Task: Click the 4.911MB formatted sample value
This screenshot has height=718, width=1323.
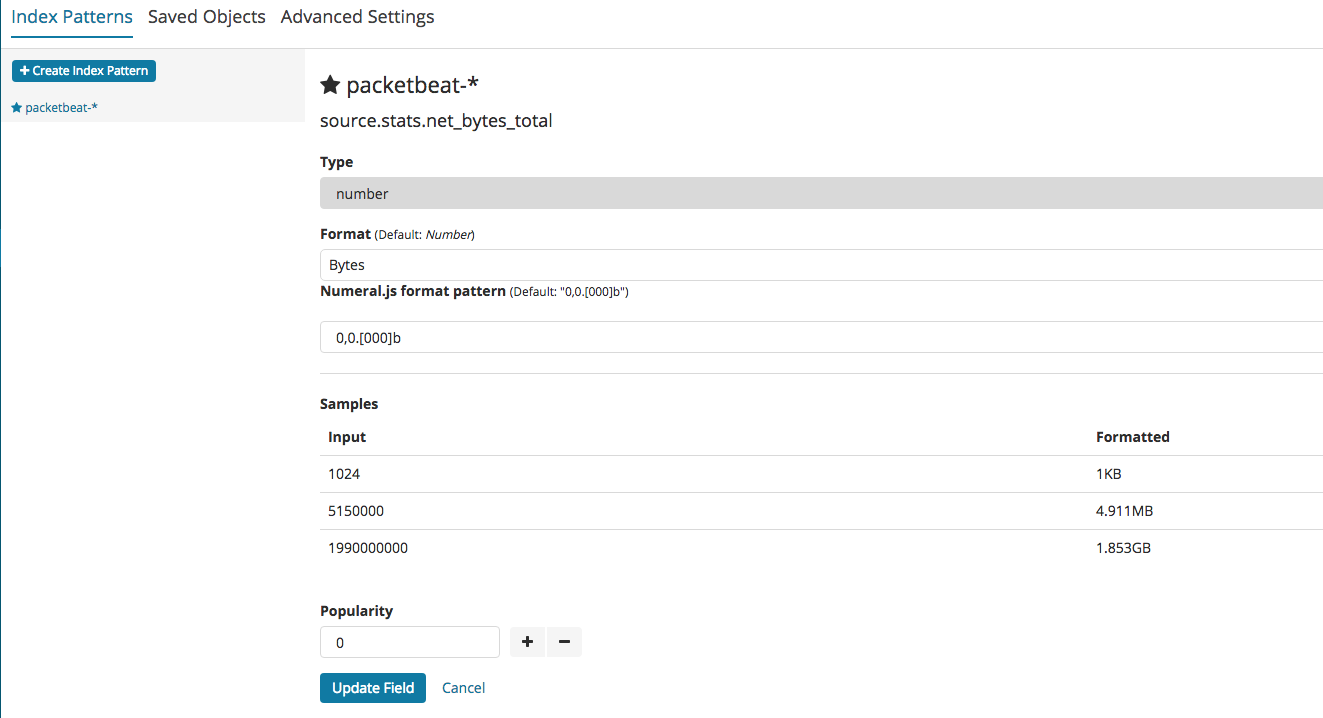Action: pos(1124,511)
